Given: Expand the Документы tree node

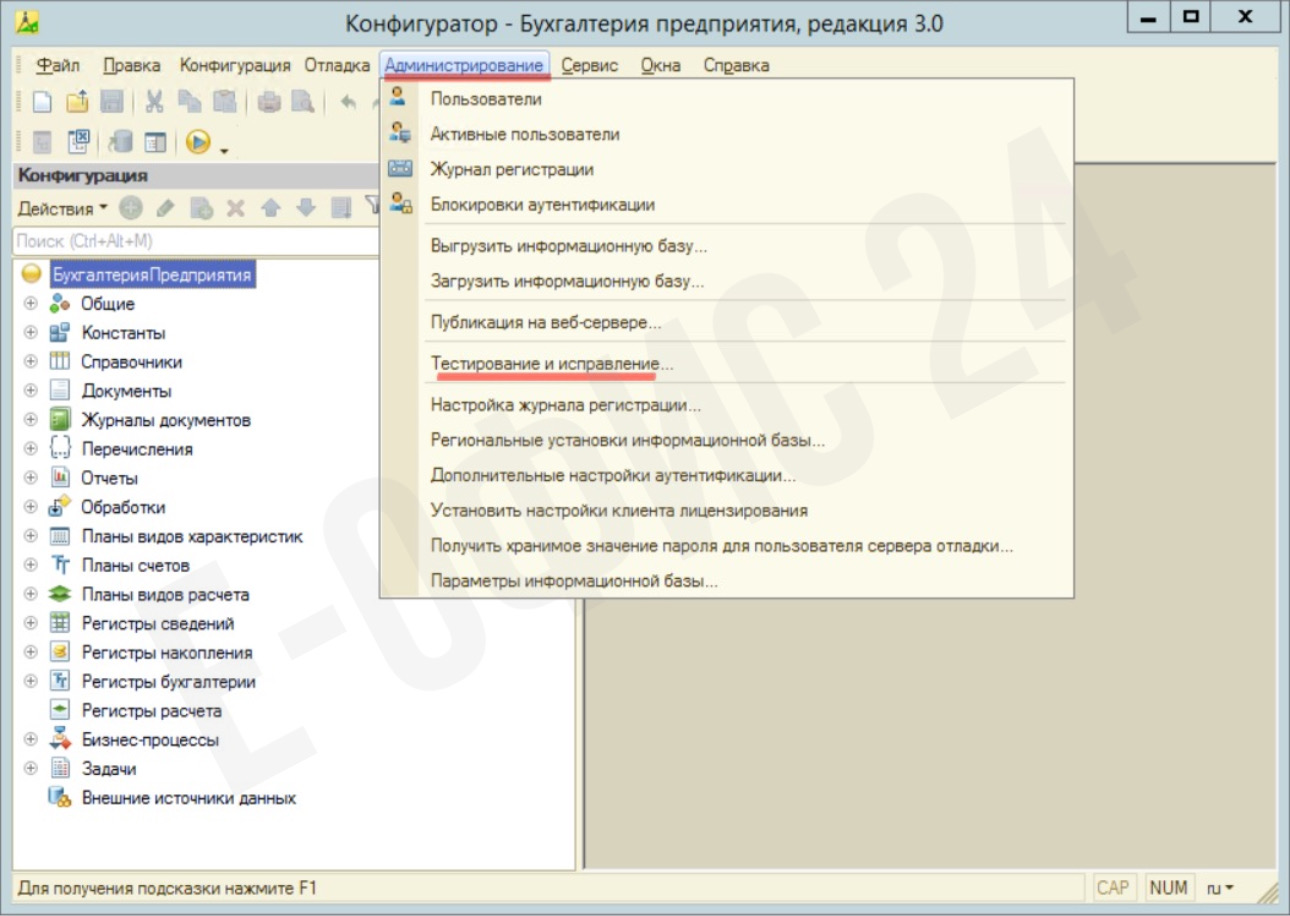Looking at the screenshot, I should coord(31,391).
